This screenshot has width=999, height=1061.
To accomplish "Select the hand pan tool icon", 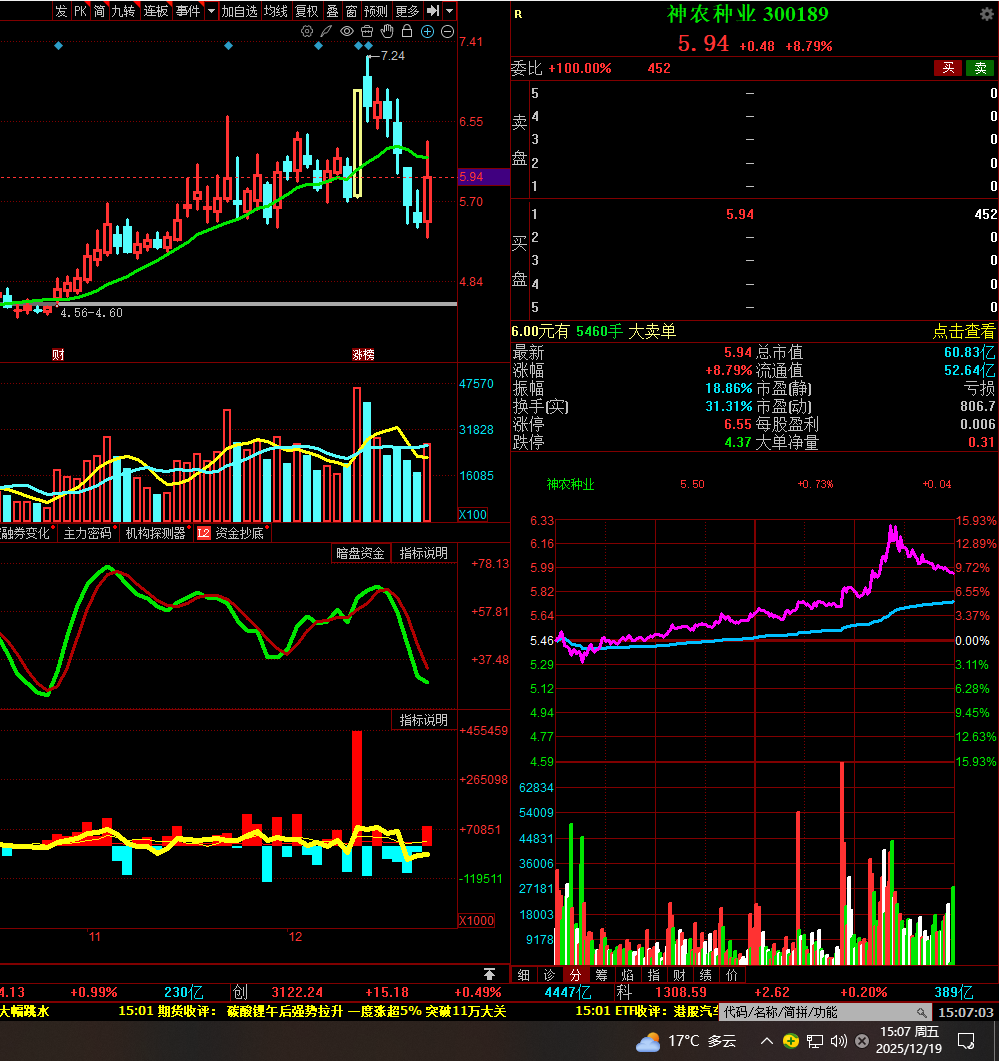I will 387,31.
